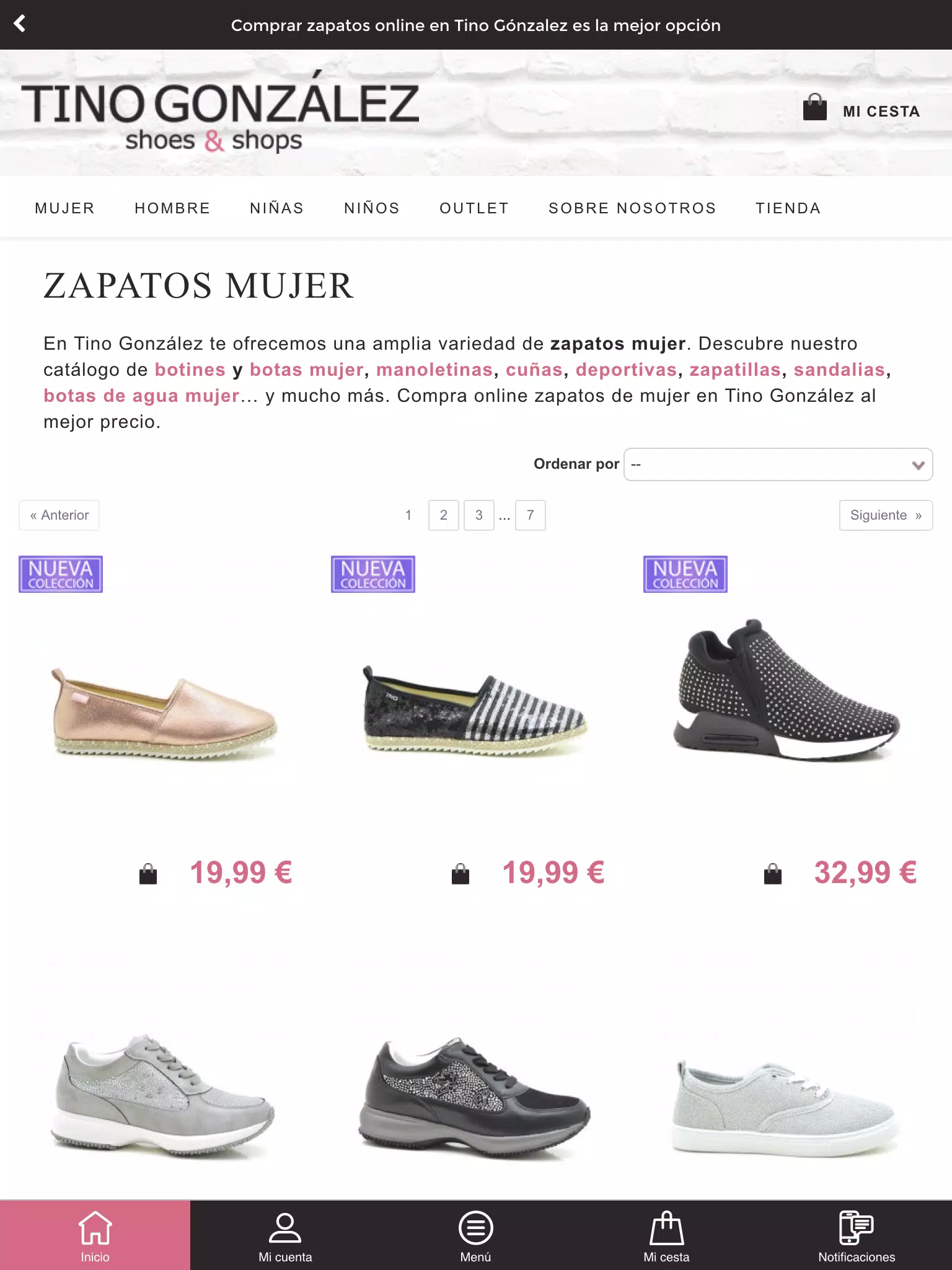Select OUTLET navigation menu item
952x1270 pixels.
pos(474,208)
